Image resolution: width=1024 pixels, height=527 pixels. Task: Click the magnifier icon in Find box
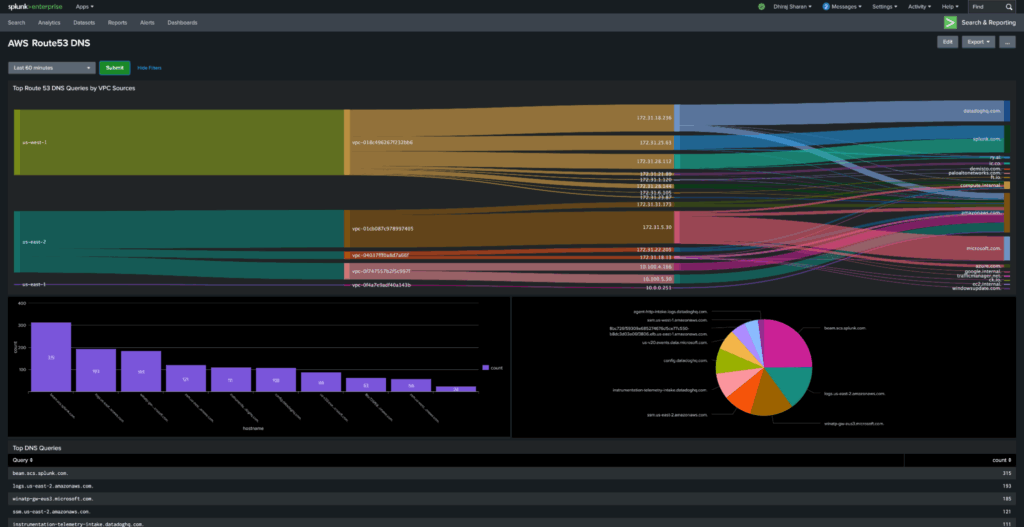click(x=1009, y=7)
